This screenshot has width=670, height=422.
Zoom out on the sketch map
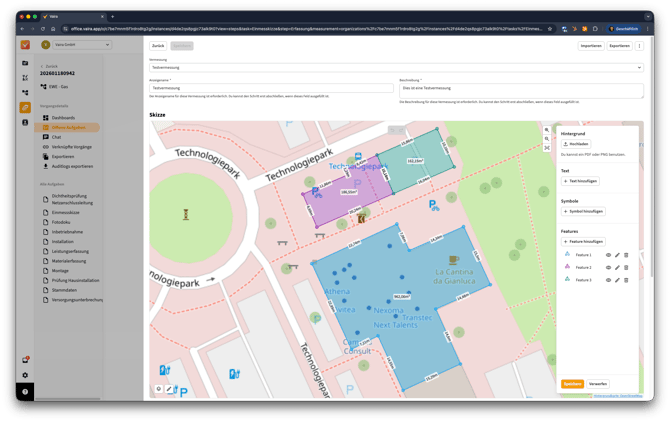point(547,139)
